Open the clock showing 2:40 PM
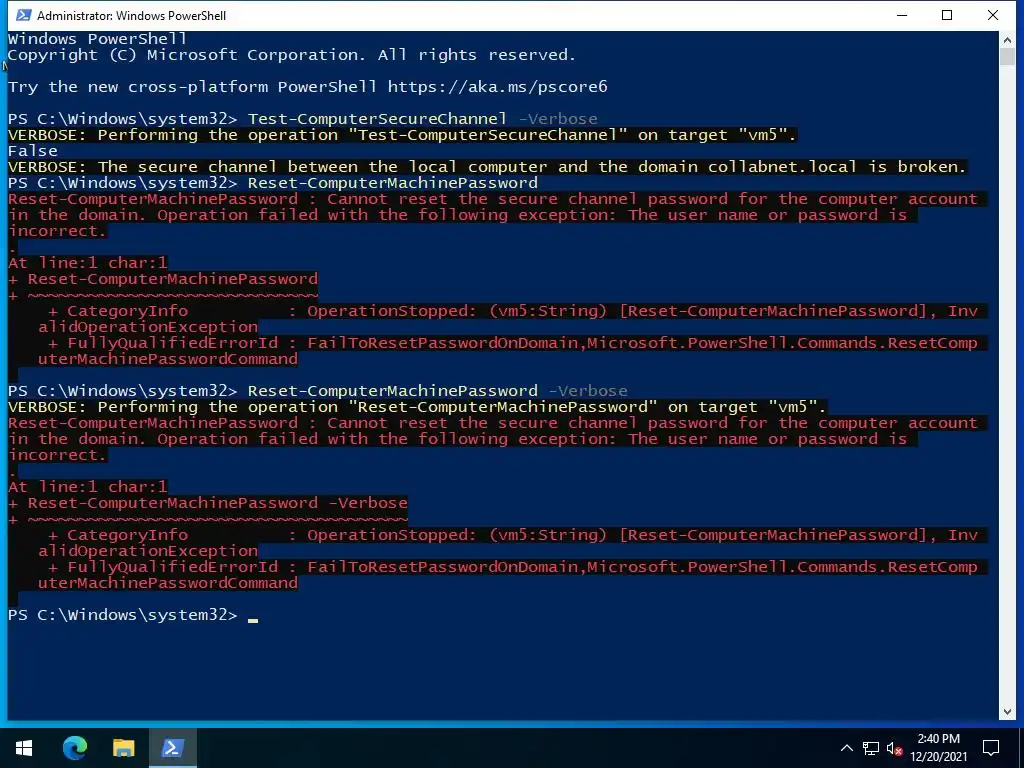Viewport: 1024px width, 768px height. click(x=938, y=739)
